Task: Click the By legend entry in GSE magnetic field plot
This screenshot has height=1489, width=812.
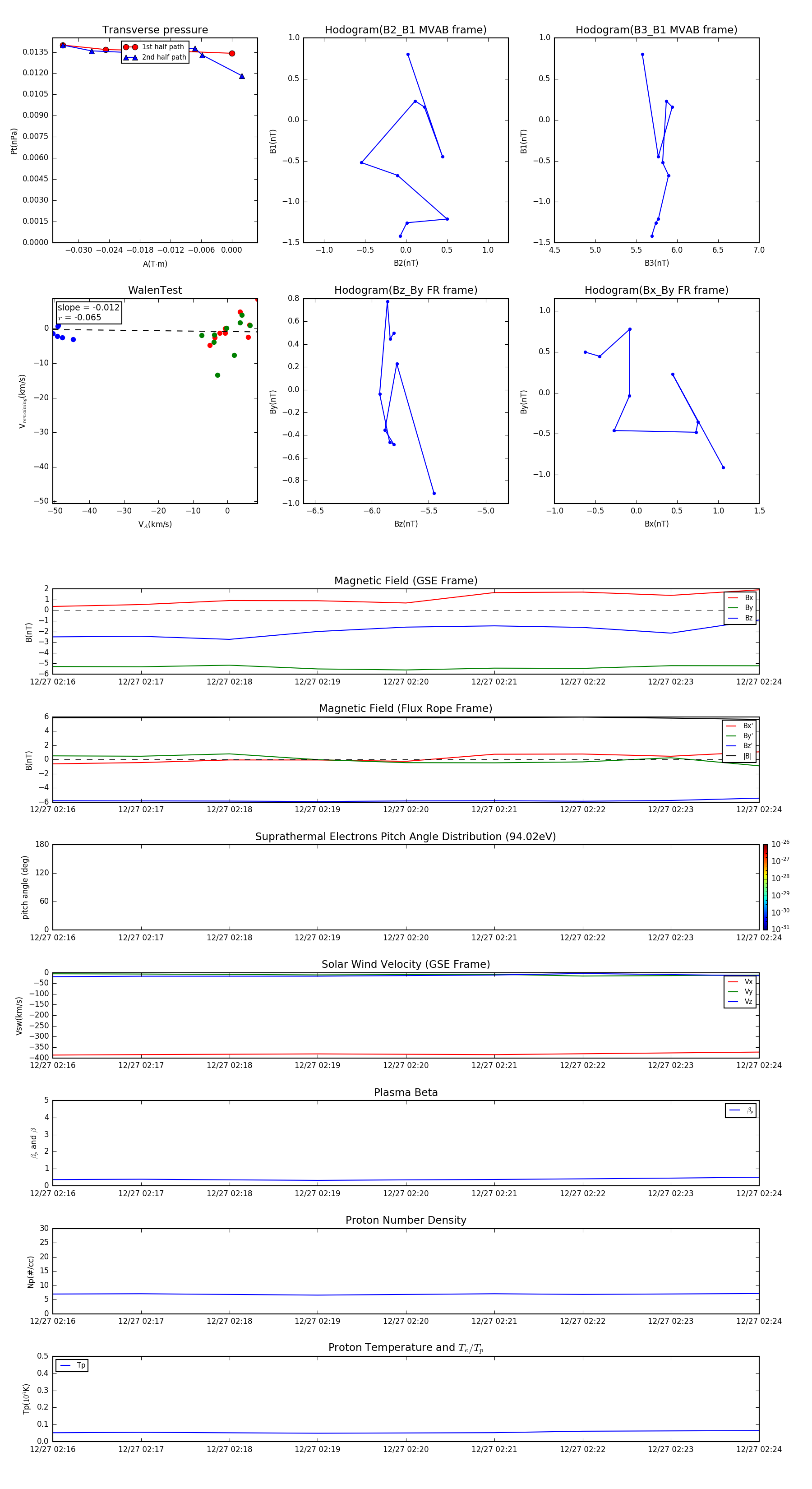Action: tap(740, 608)
